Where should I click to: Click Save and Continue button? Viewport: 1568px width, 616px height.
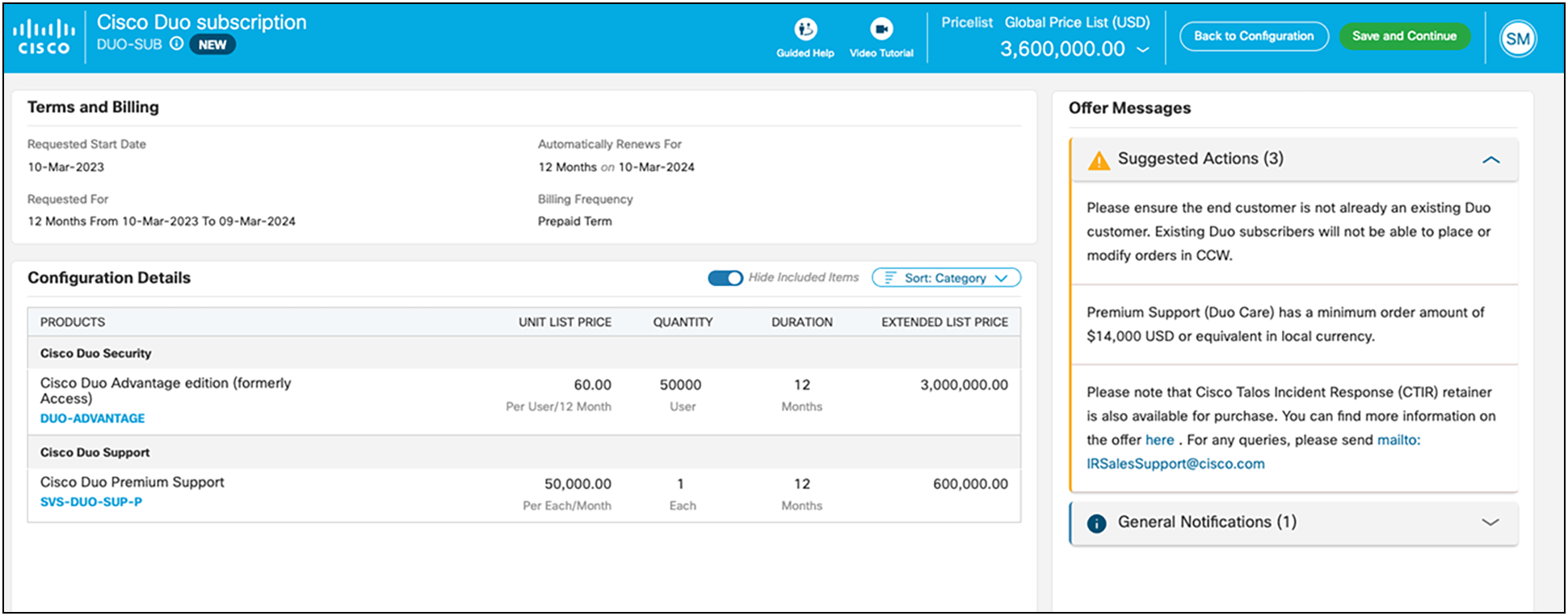[1405, 36]
